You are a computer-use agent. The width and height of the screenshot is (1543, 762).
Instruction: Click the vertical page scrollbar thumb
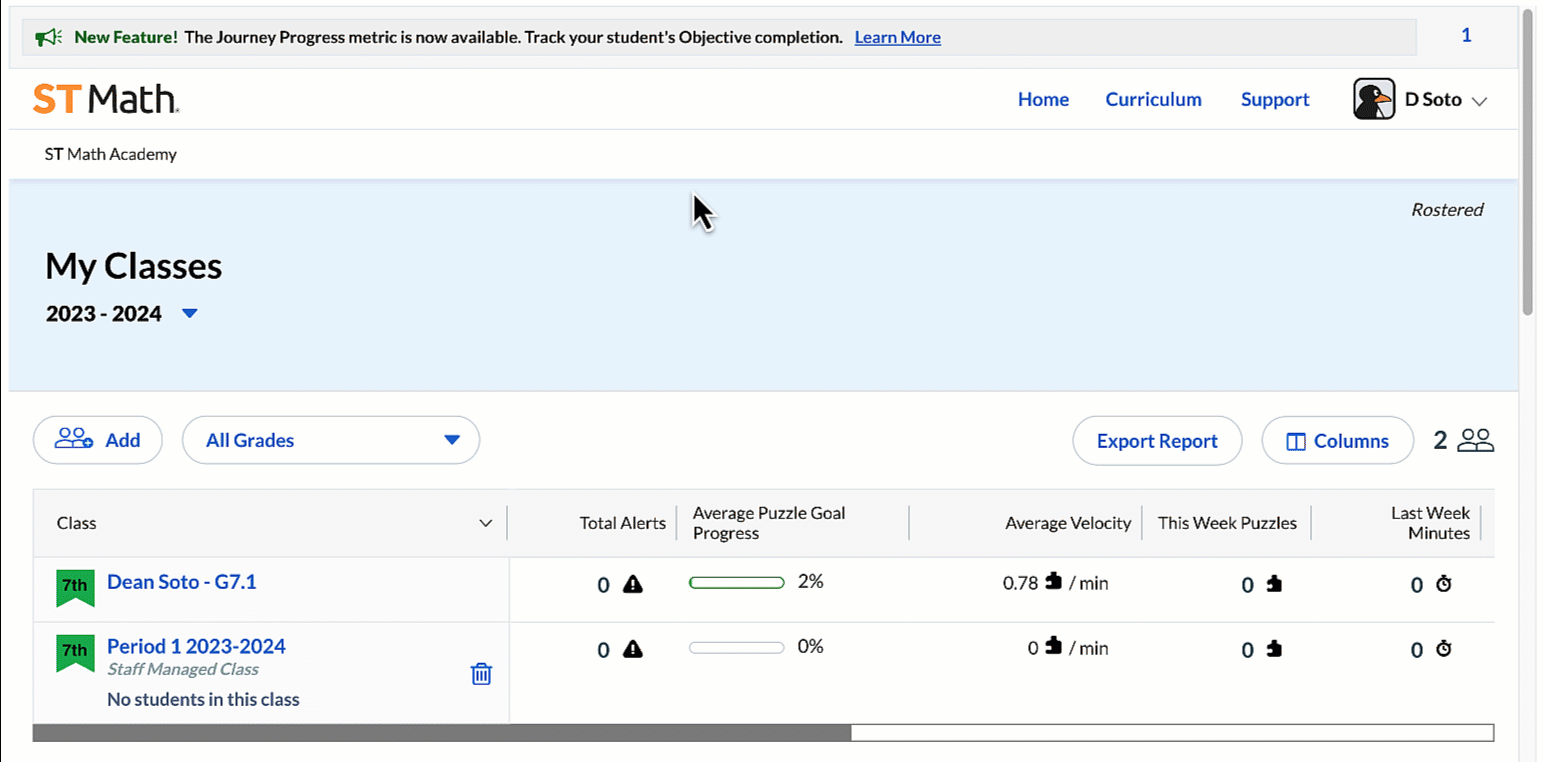[x=1529, y=160]
